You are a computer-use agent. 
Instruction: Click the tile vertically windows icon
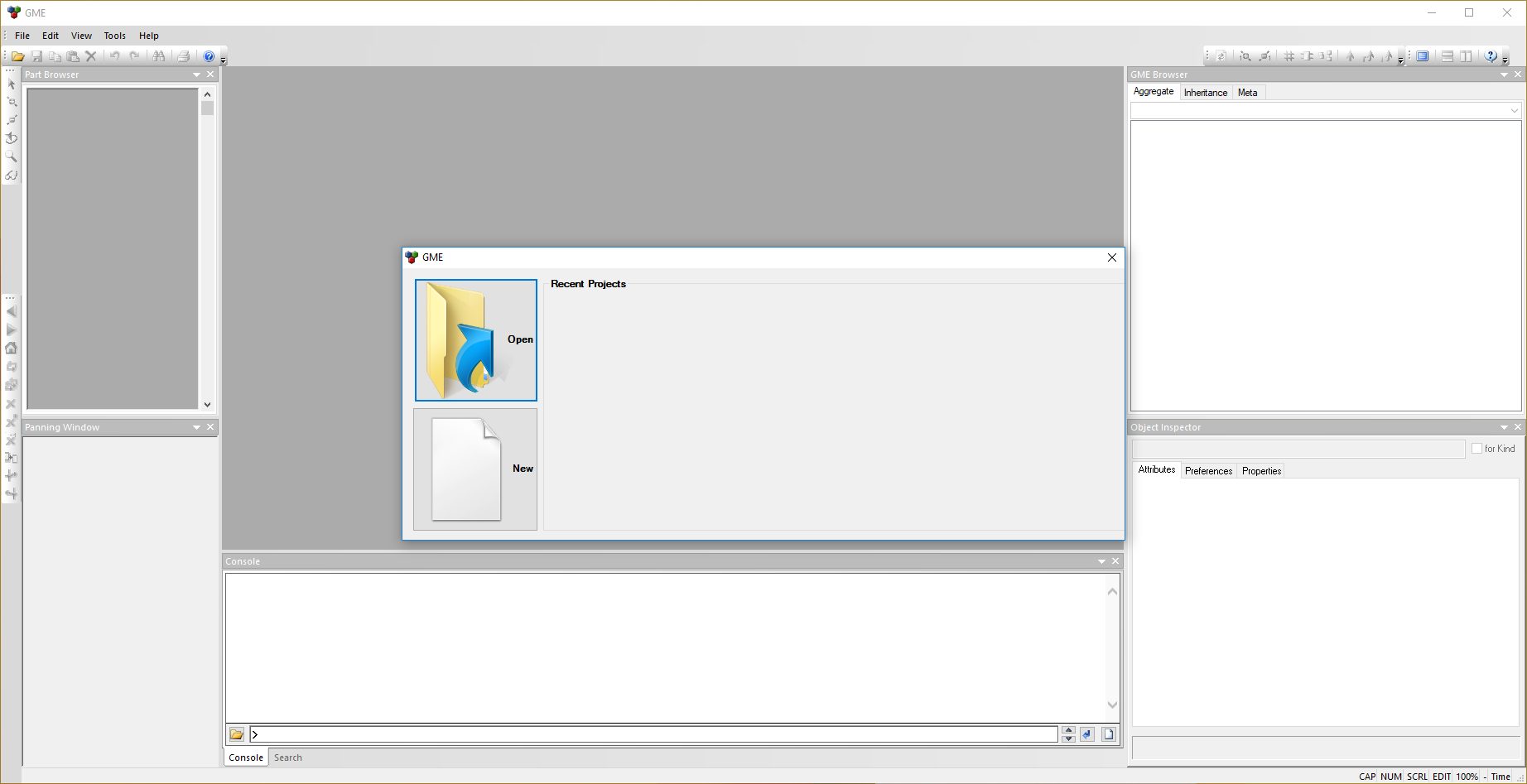click(1466, 56)
